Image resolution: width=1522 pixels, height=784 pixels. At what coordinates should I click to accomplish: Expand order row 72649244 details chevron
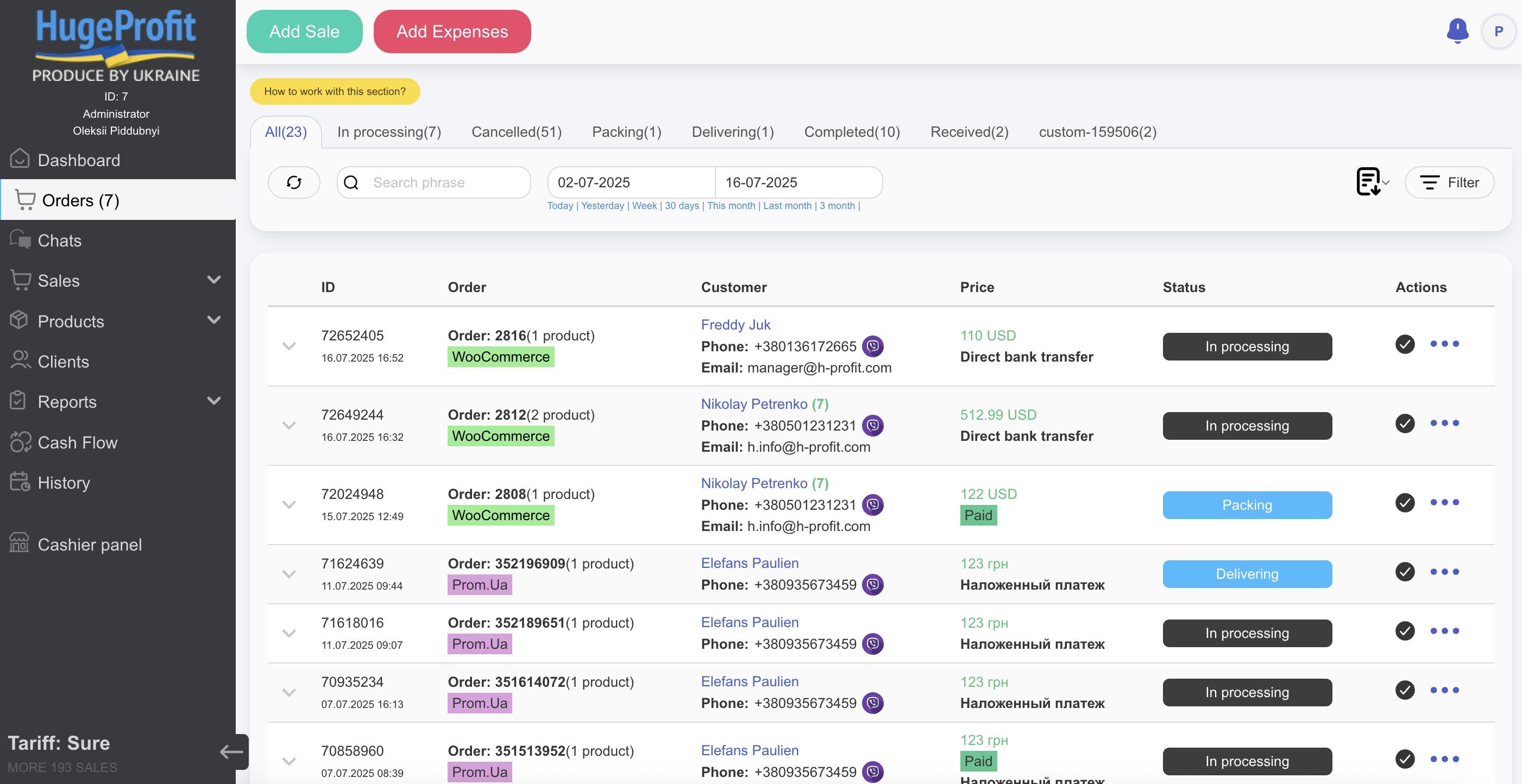(x=289, y=425)
